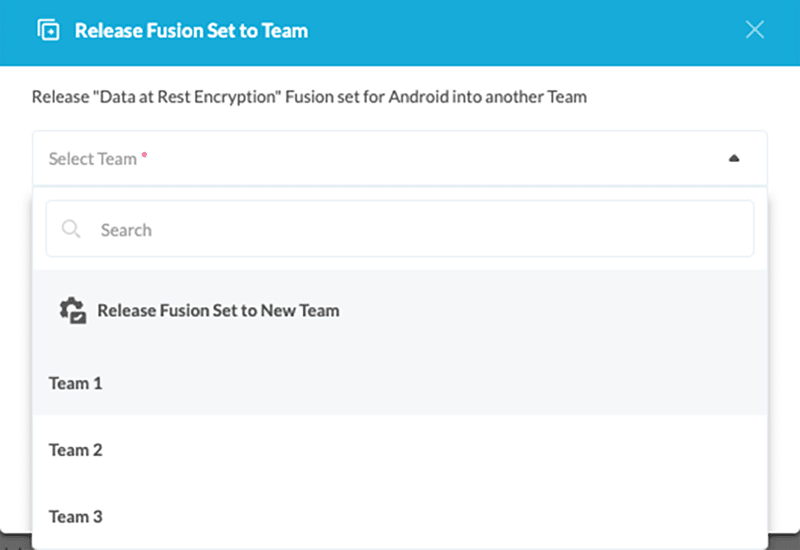The image size is (800, 550).
Task: Select the Team 3 option
Action: (76, 517)
